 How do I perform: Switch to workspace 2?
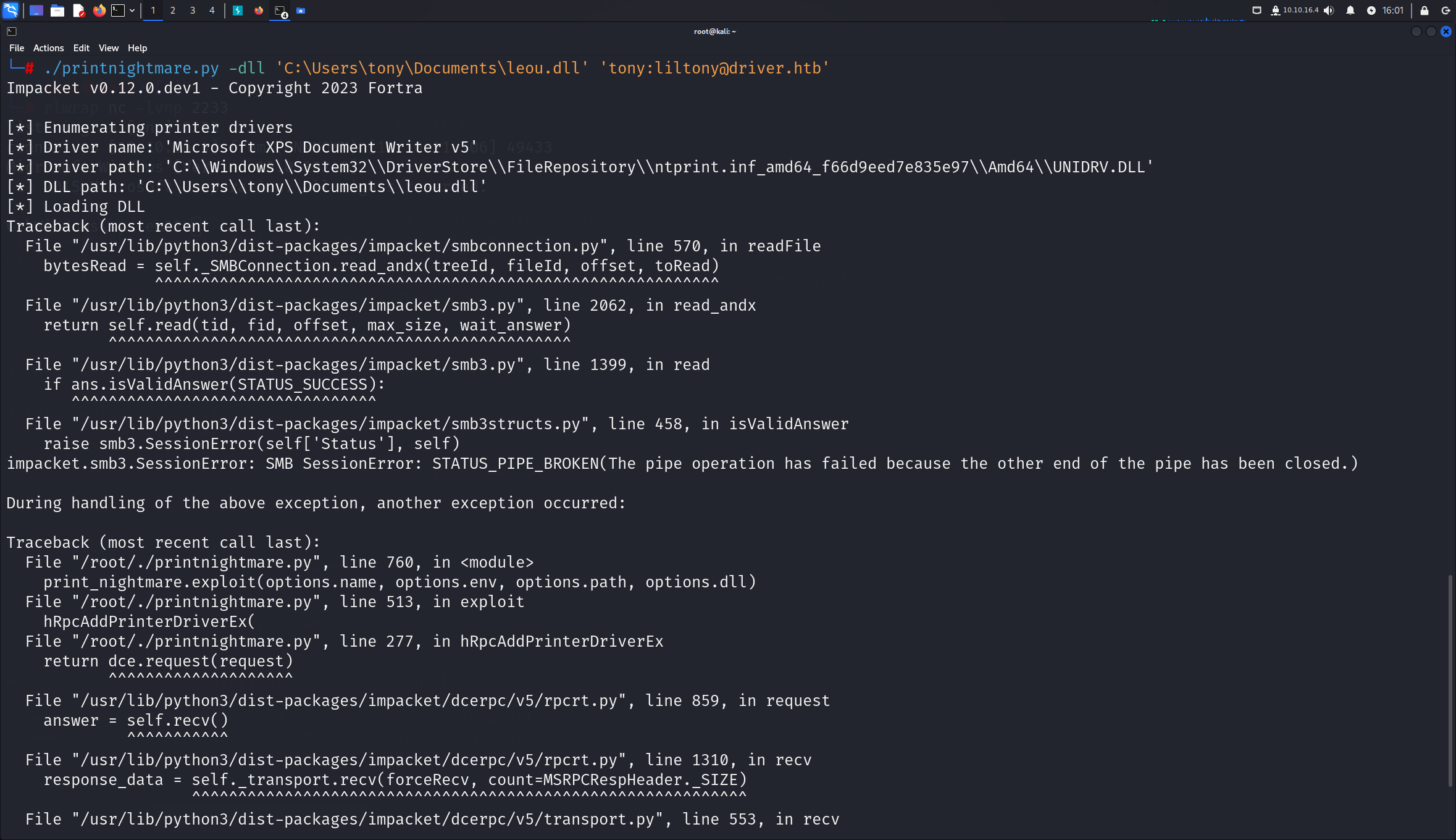[173, 10]
